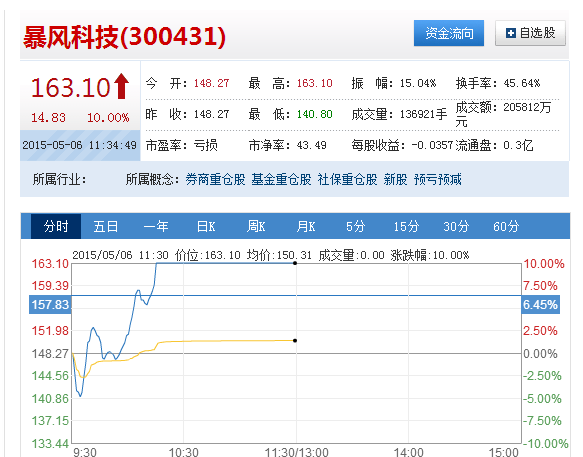Click the 市盈率 value 亏损
This screenshot has height=457, width=583.
(x=205, y=145)
